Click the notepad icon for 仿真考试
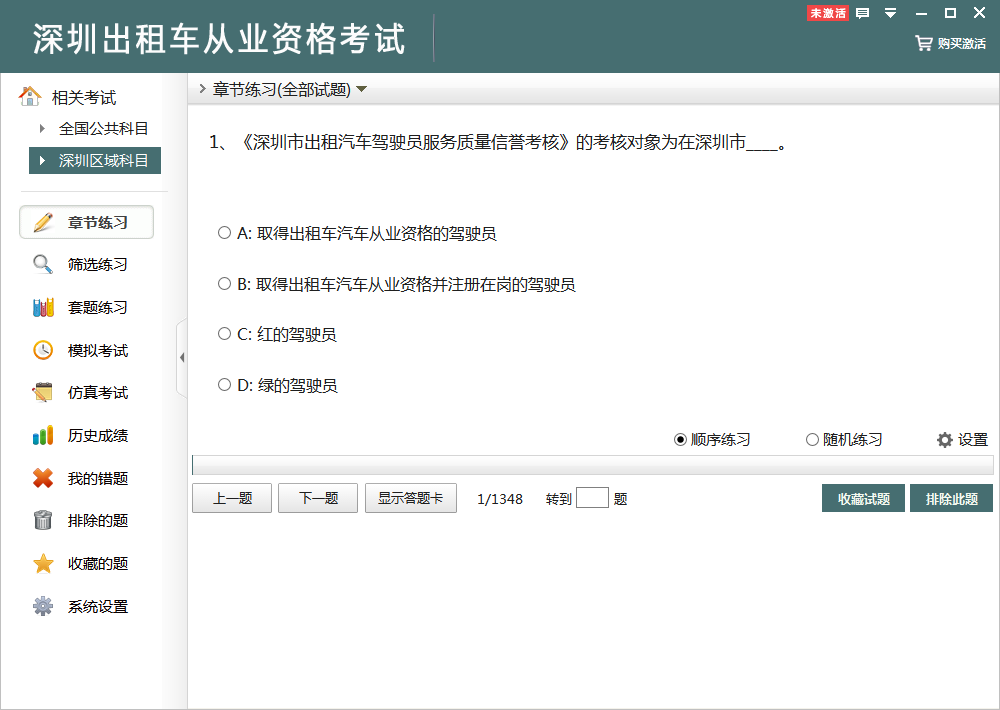1000x710 pixels. click(x=43, y=392)
